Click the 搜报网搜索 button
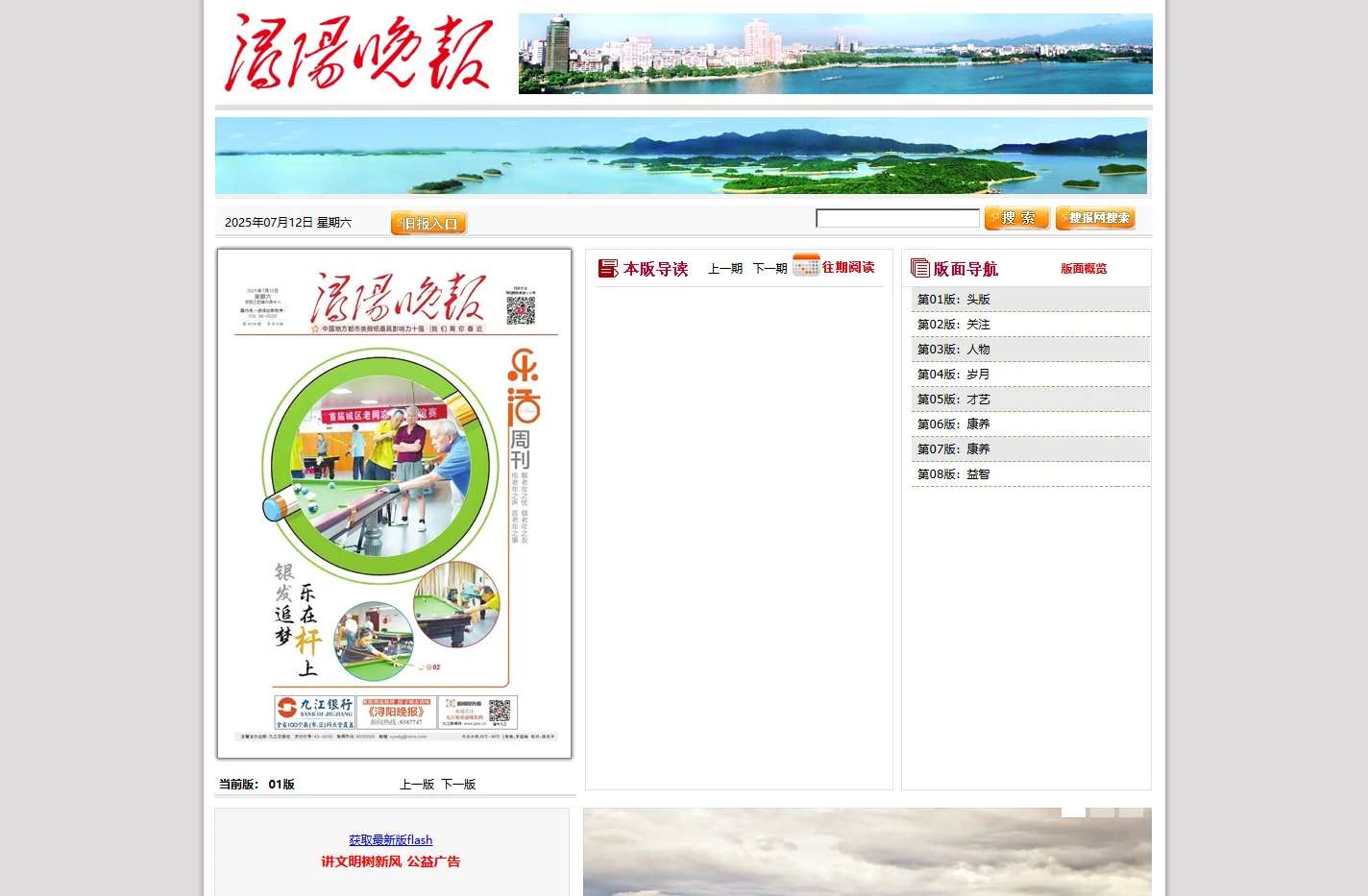The width and height of the screenshot is (1368, 896). tap(1095, 218)
